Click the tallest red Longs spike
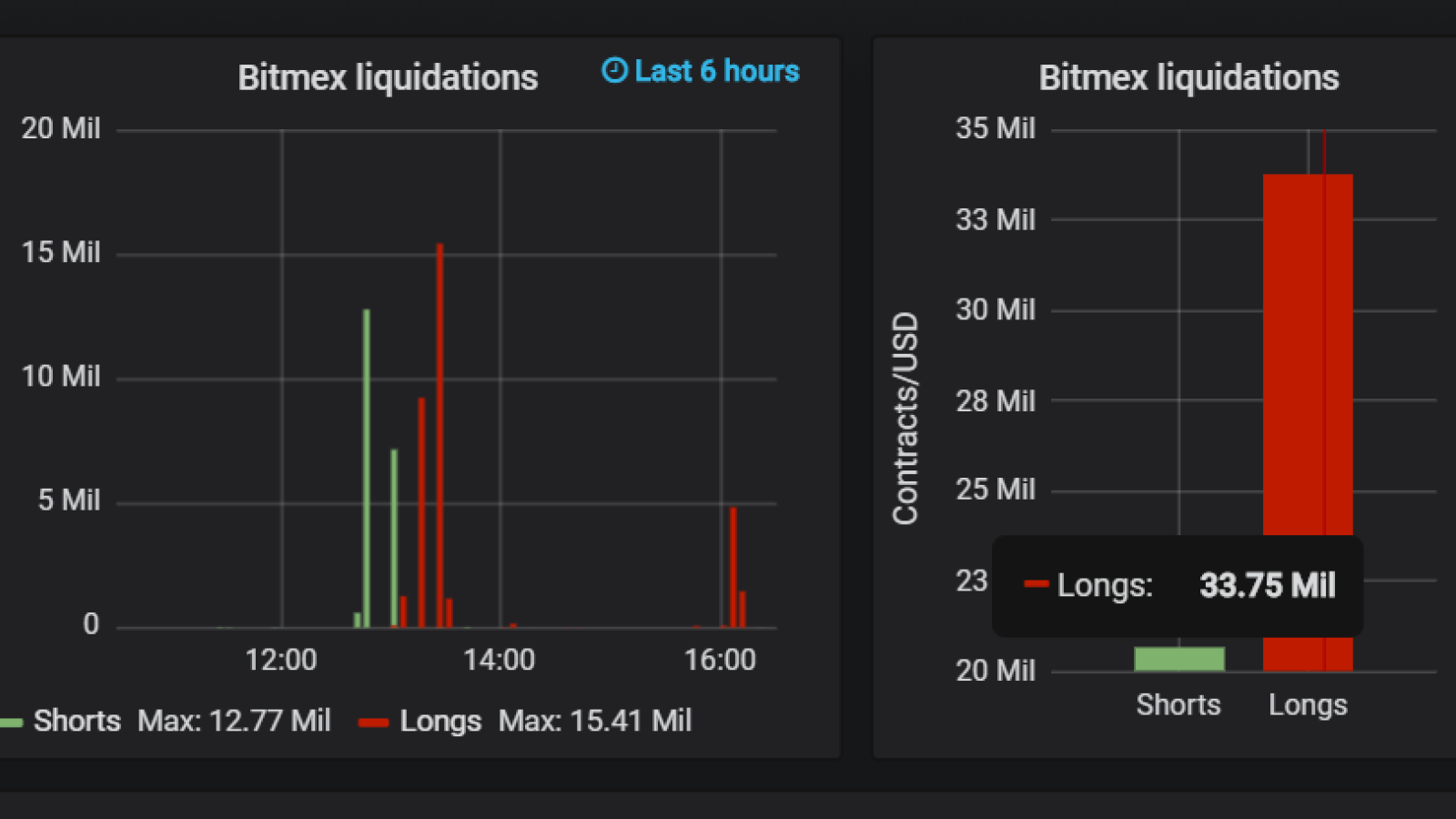 [440, 435]
